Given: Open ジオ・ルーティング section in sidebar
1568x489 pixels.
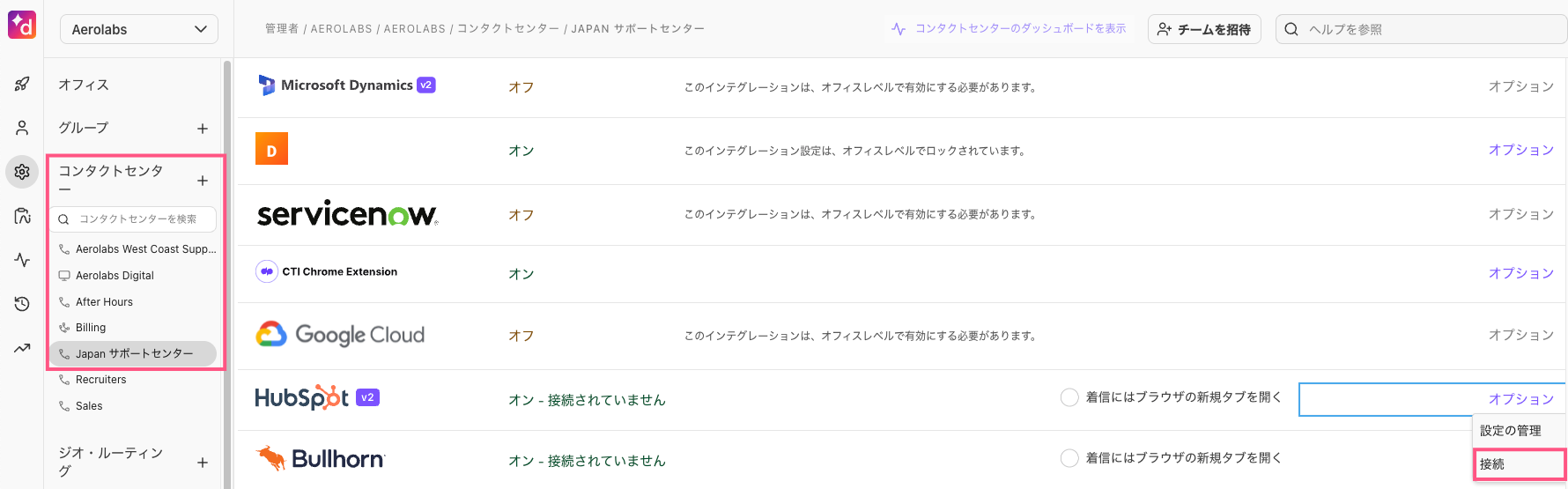Looking at the screenshot, I should pyautogui.click(x=111, y=462).
